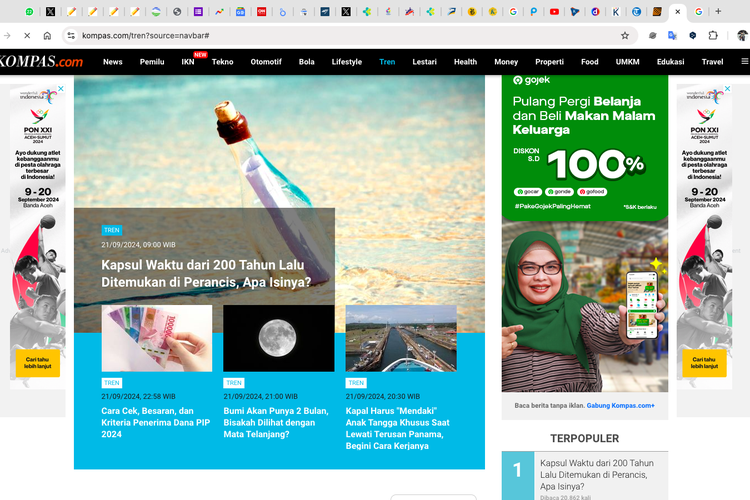The height and width of the screenshot is (500, 750).
Task: Expand the navbar's right arrow for more categories
Action: click(743, 62)
